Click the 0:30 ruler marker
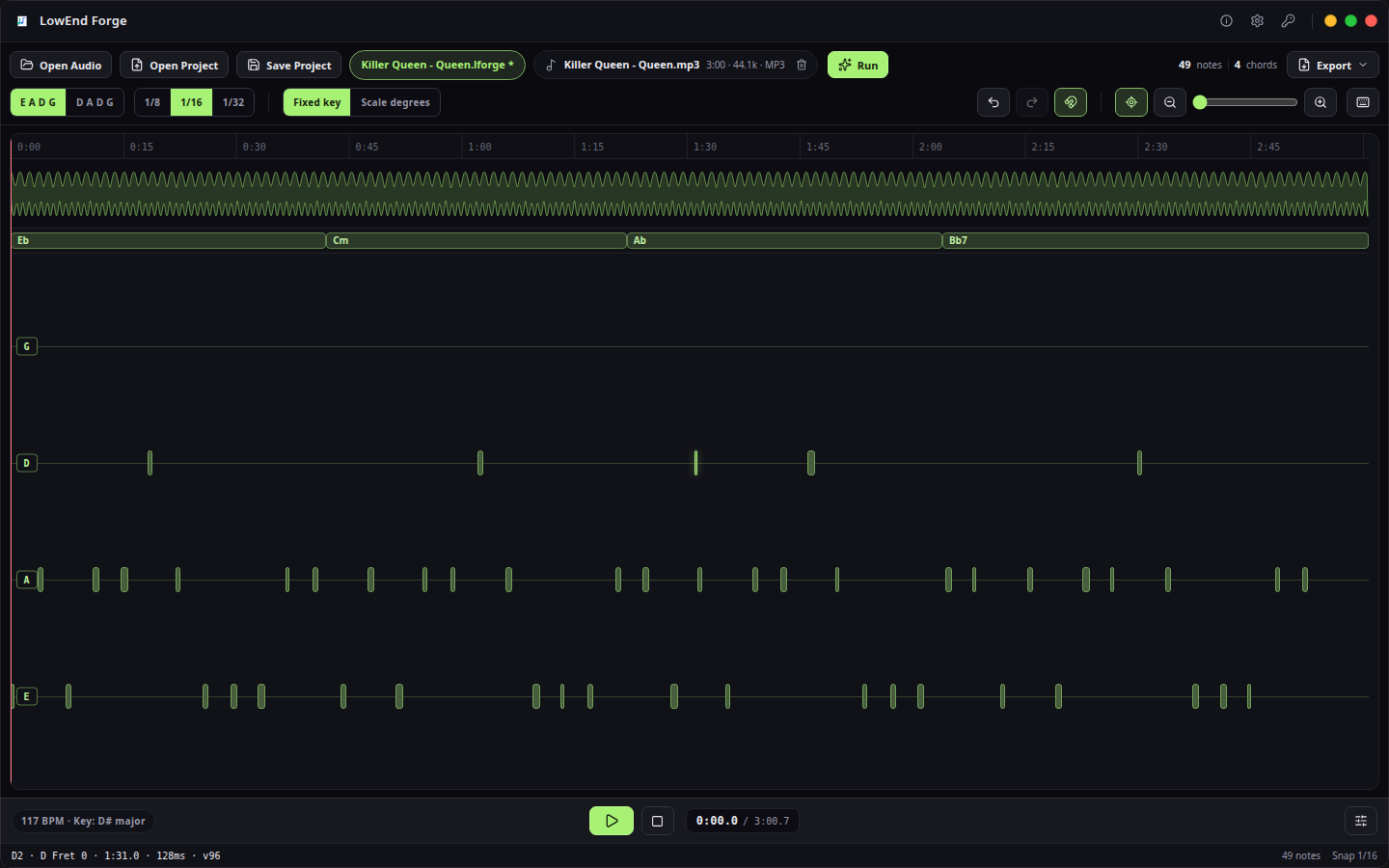The image size is (1389, 868). [x=254, y=147]
